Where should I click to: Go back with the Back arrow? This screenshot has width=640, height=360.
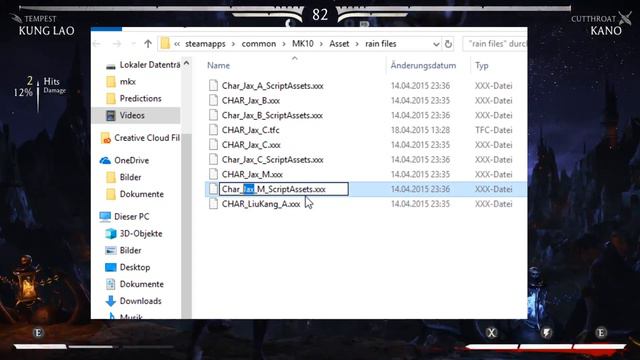97,44
